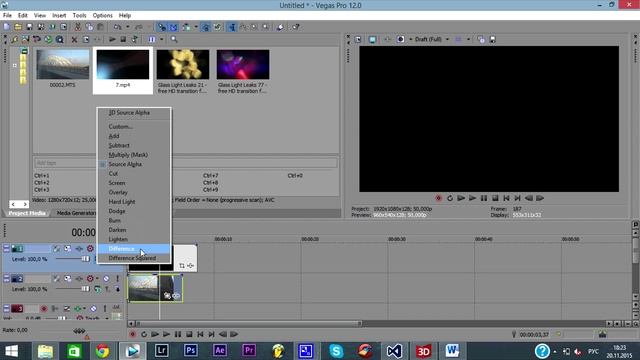Toggle Automatic Crossfades in main toolbar
Viewport: 640px width, 360px height.
173,27
